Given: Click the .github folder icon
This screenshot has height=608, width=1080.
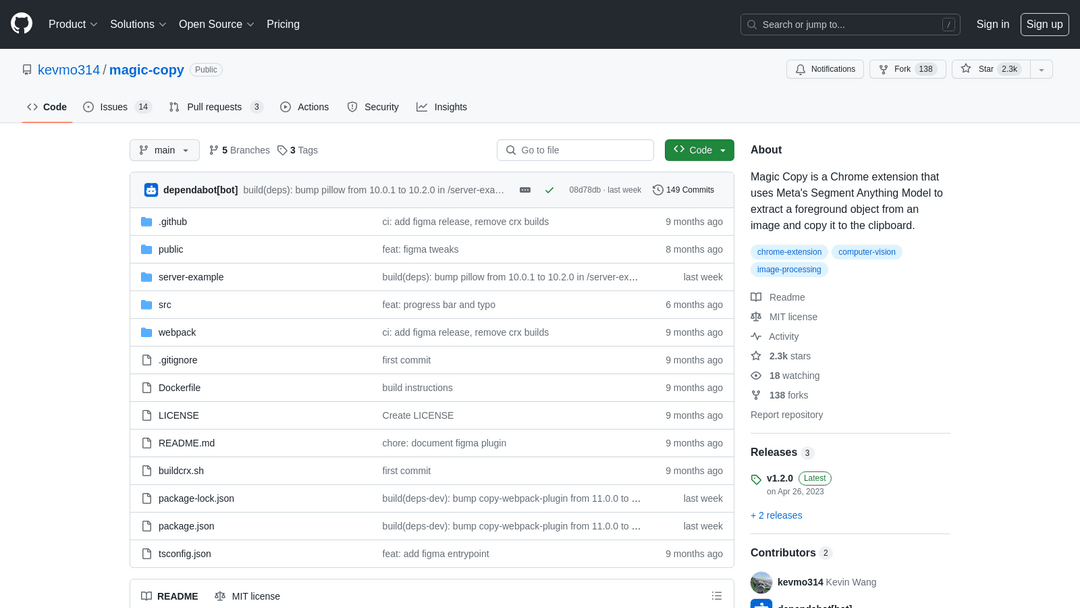Looking at the screenshot, I should pos(146,222).
